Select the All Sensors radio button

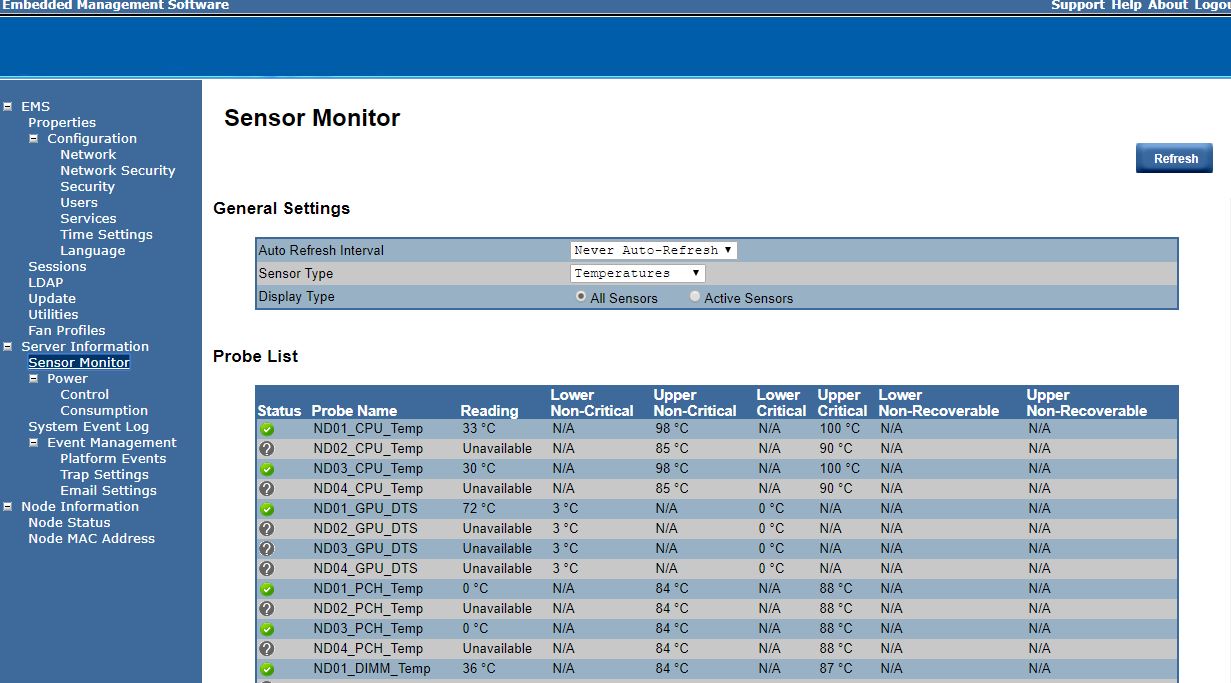[581, 297]
